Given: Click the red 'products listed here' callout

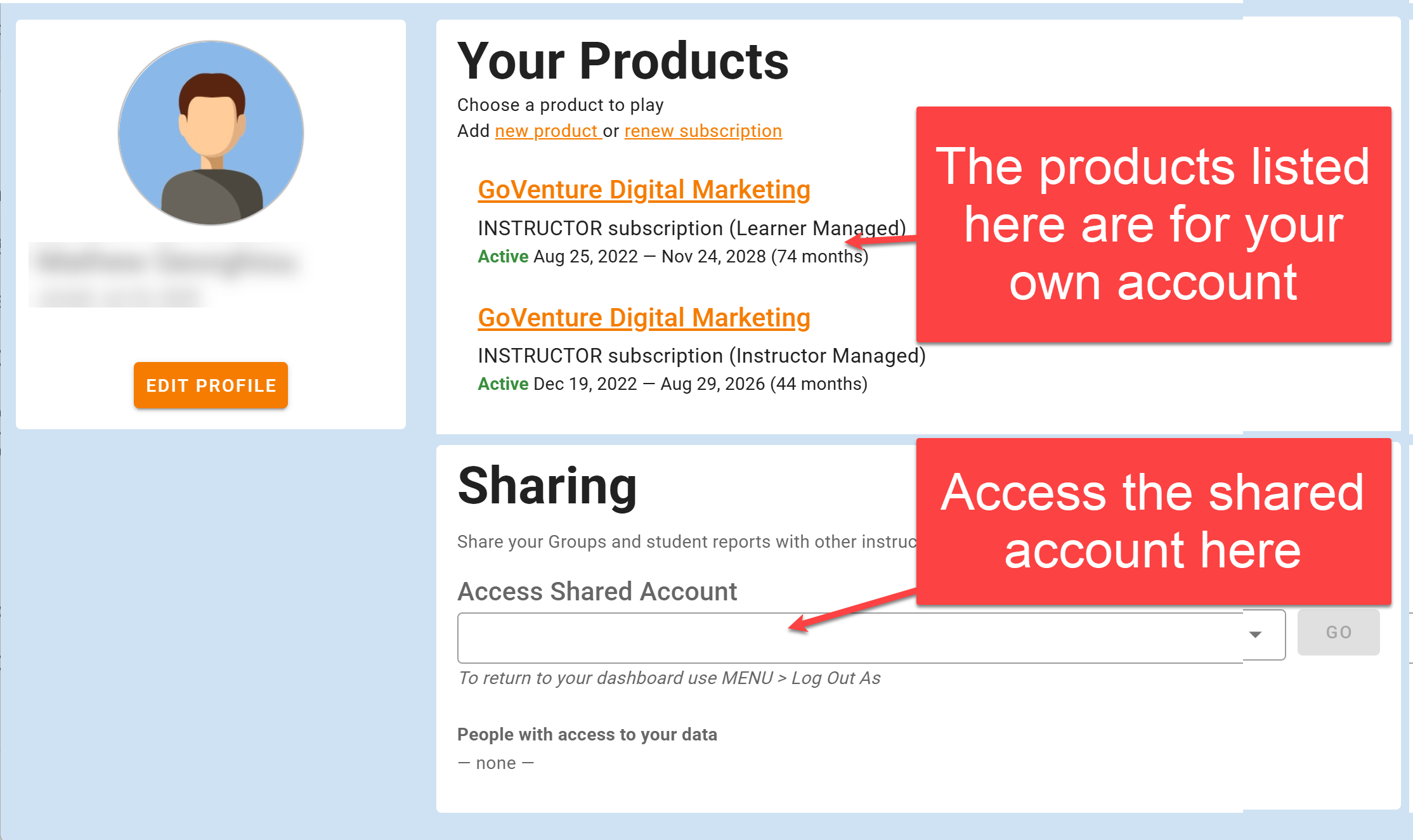Looking at the screenshot, I should (1153, 224).
